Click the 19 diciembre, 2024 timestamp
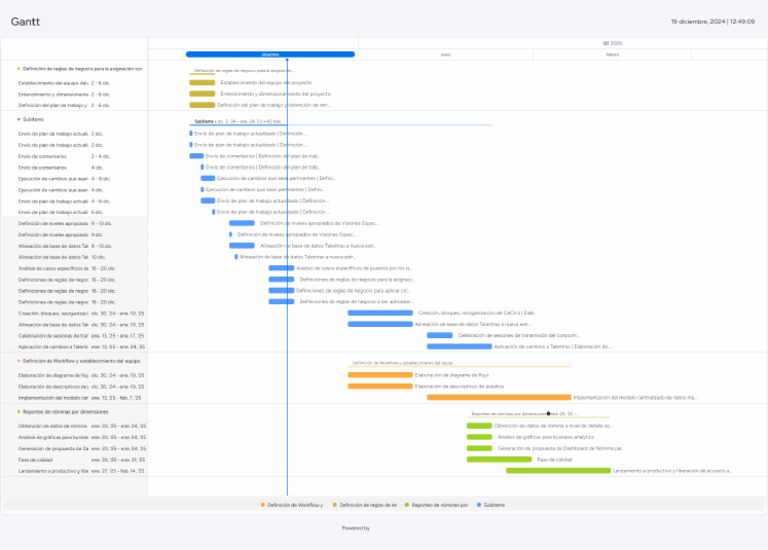 point(712,22)
